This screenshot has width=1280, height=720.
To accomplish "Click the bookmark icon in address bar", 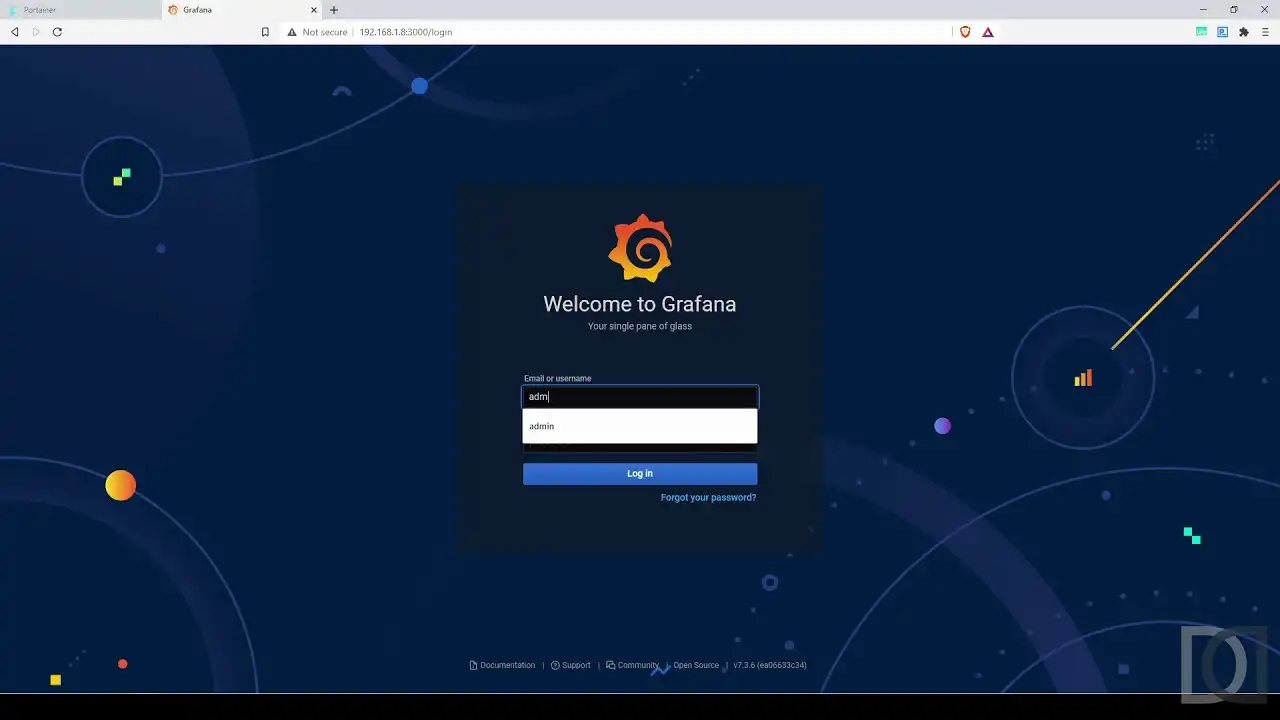I will click(x=265, y=32).
